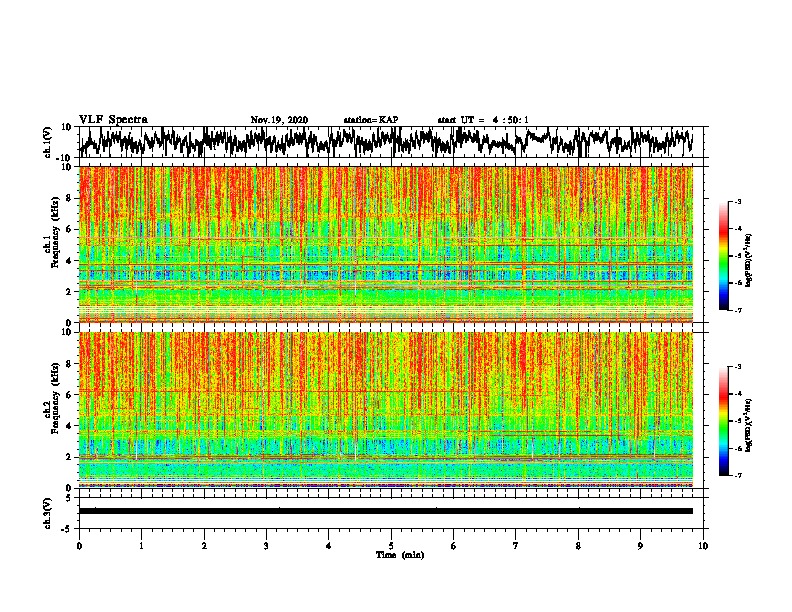This screenshot has width=792, height=612.
Task: Click the "VLF Spectra" plot title
Action: tap(113, 119)
